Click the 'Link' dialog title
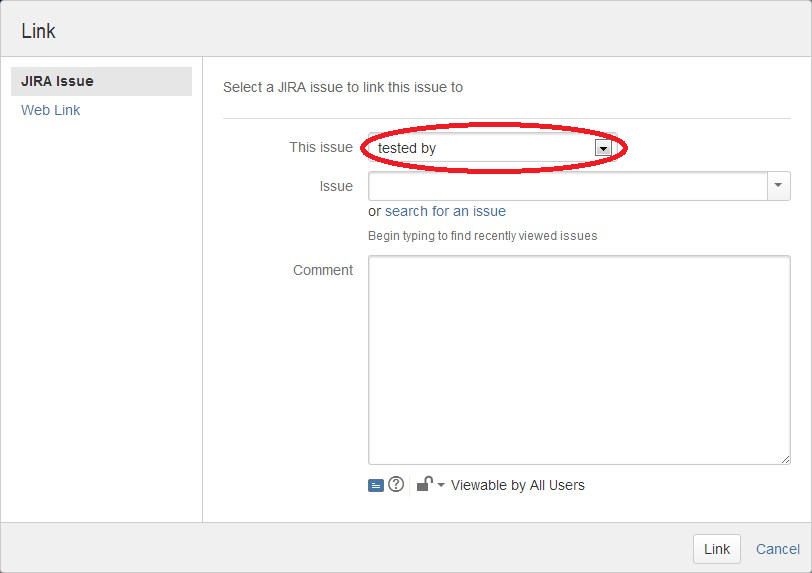Screen dimensions: 812x573 (x=38, y=31)
